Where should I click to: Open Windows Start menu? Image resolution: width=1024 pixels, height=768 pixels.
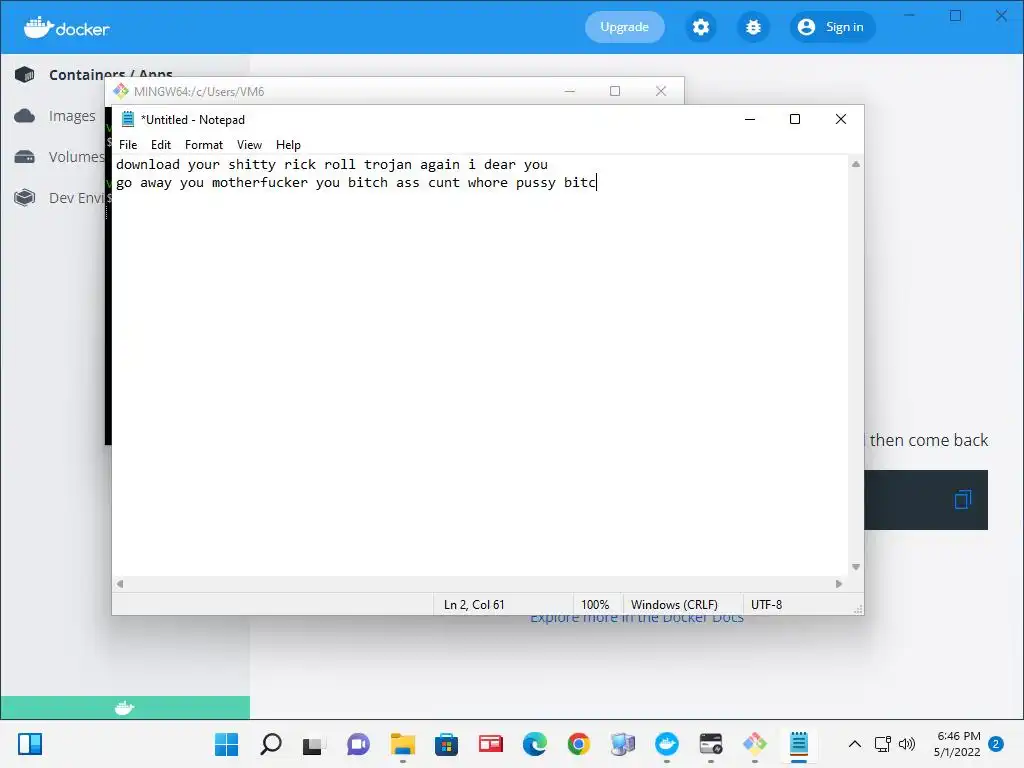tap(227, 744)
